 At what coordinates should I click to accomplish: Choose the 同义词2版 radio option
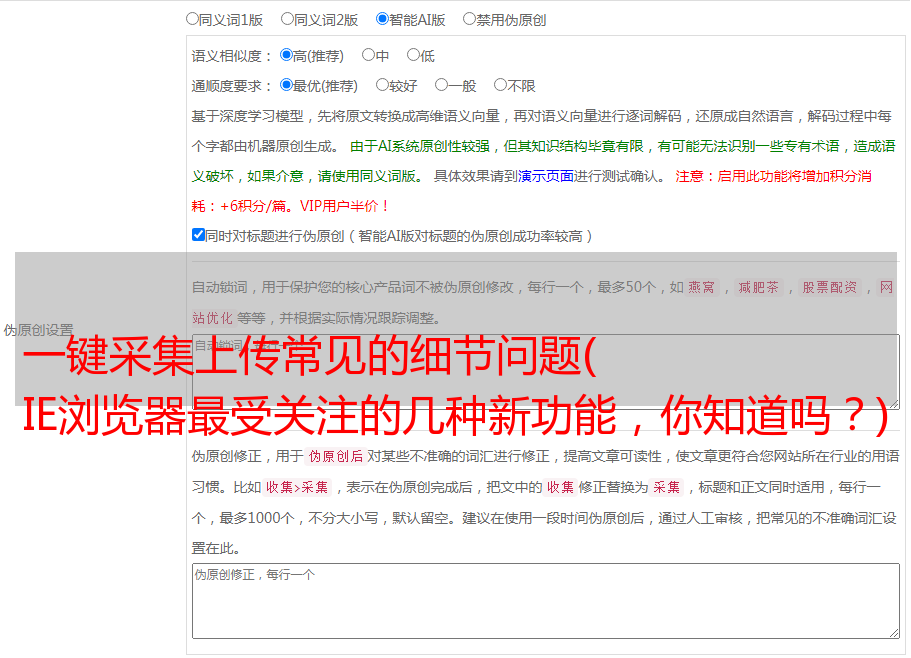tap(287, 19)
